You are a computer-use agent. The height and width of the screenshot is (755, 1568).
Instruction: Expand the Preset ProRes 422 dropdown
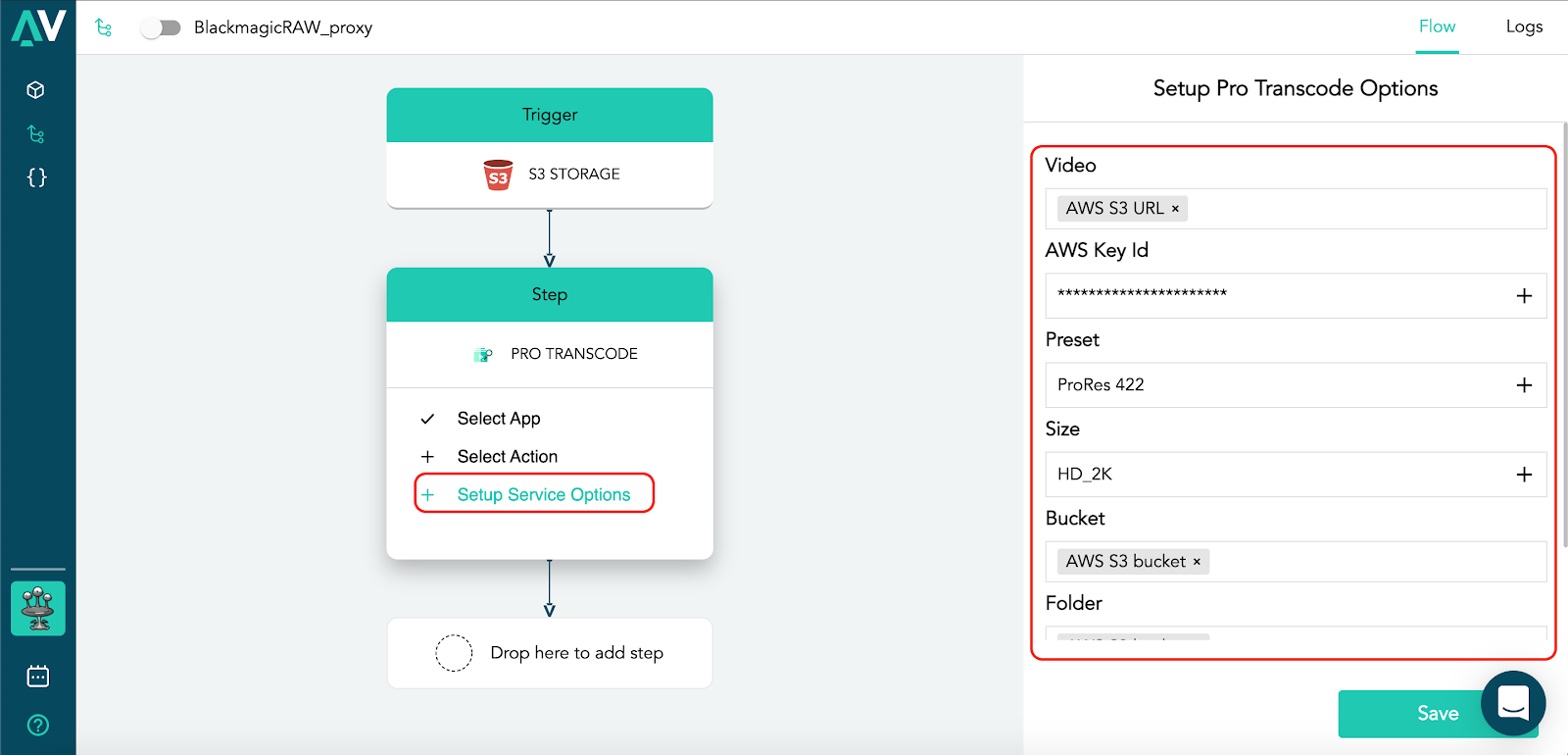[x=1524, y=385]
